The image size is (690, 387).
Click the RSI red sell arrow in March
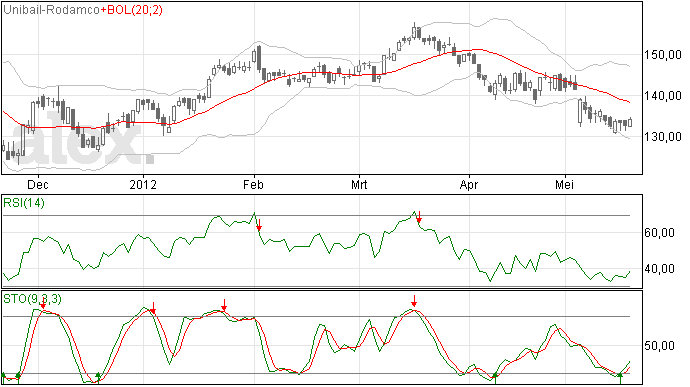[x=419, y=217]
